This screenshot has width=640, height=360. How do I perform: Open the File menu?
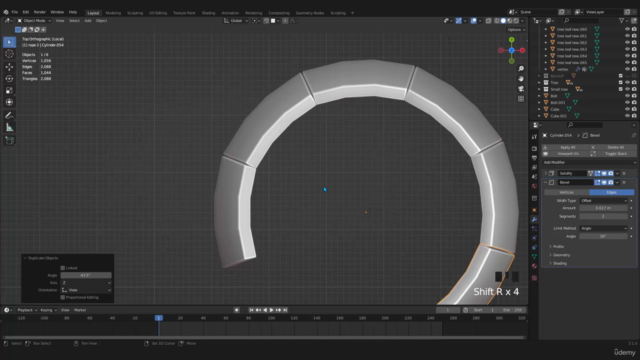(x=15, y=12)
